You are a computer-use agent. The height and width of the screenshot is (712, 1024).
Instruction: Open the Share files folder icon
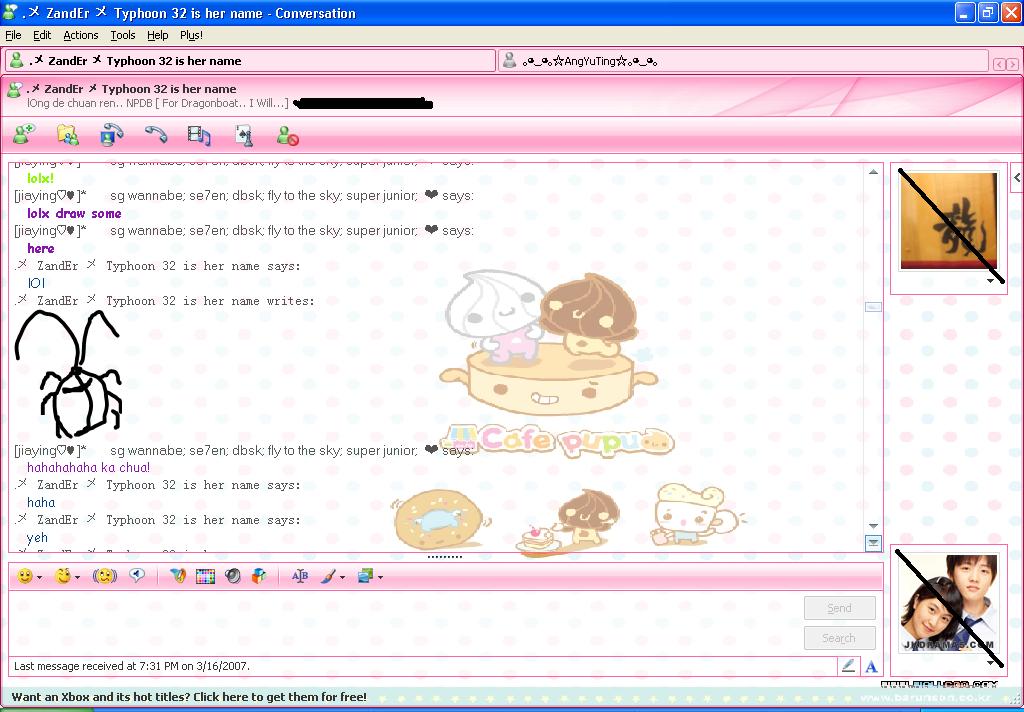[68, 135]
